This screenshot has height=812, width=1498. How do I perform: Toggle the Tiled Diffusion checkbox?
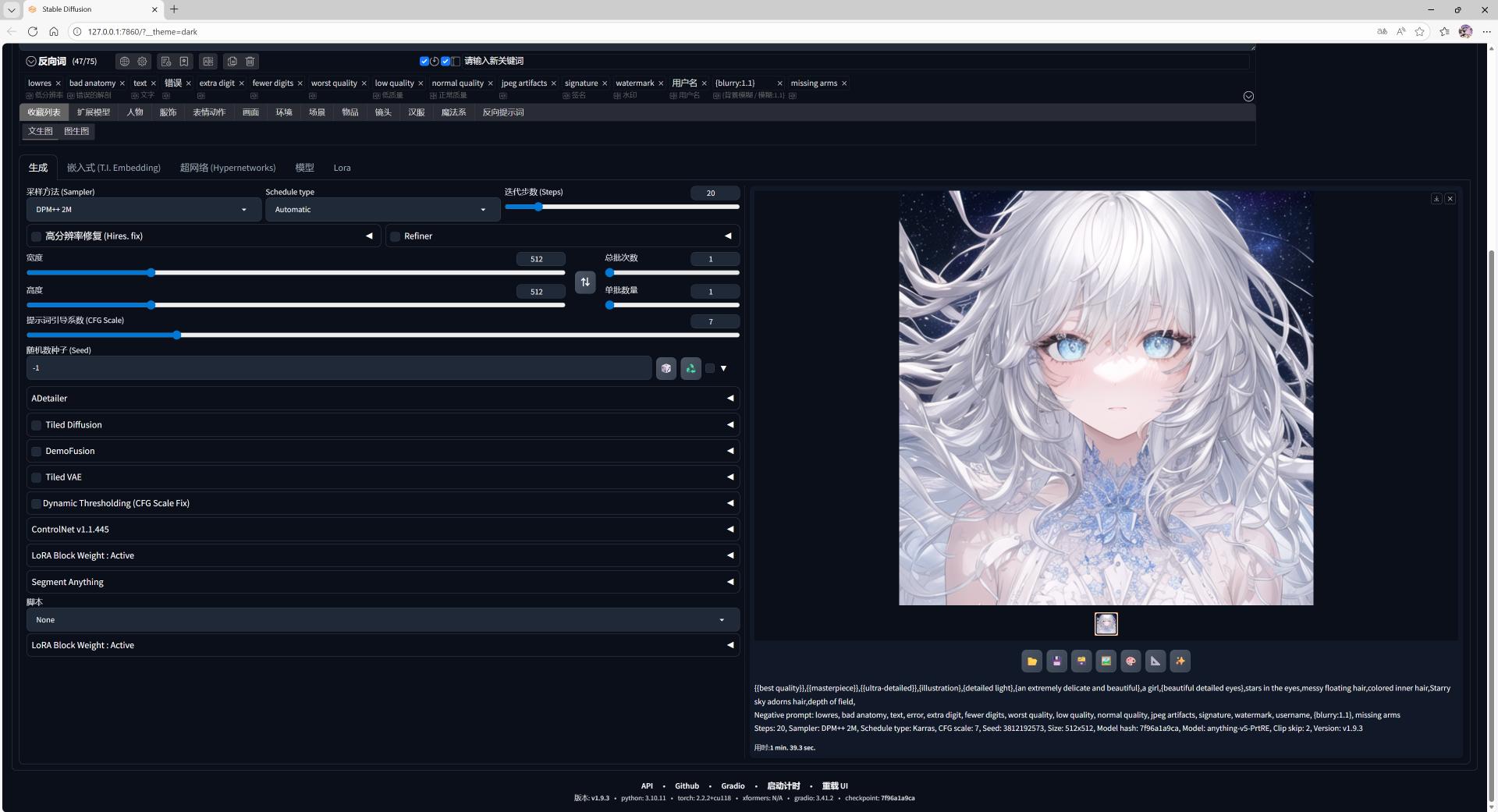[37, 425]
